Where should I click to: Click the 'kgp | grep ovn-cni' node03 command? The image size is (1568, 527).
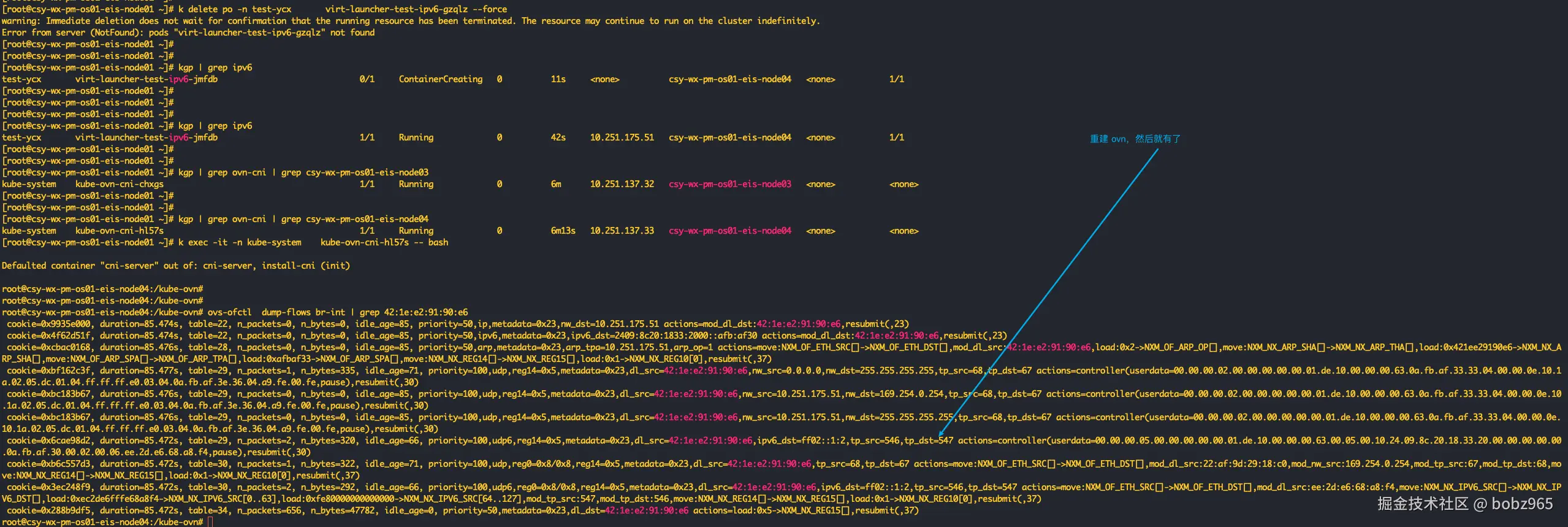tap(303, 172)
